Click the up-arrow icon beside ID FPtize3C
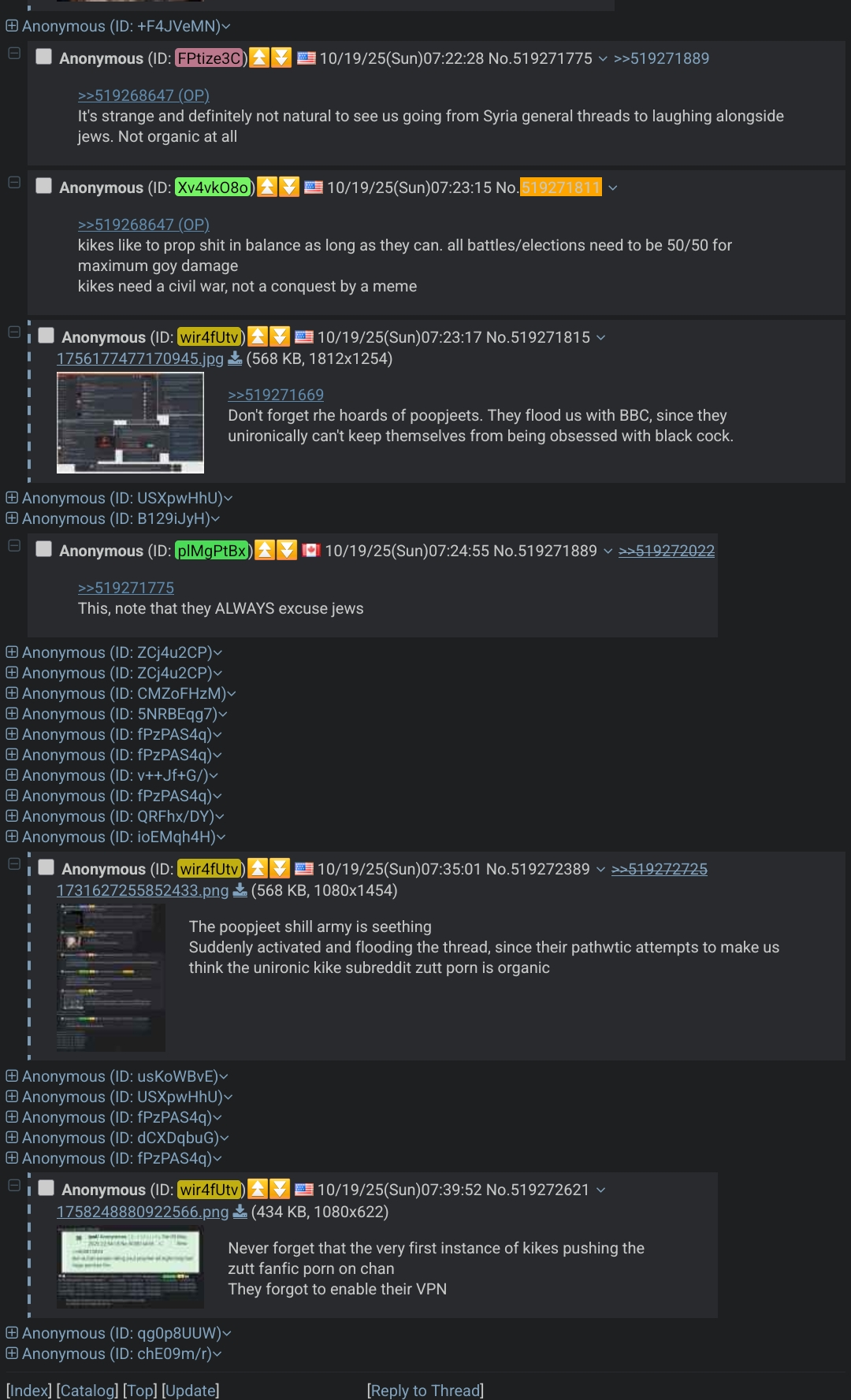Image resolution: width=851 pixels, height=1400 pixels. [x=259, y=58]
